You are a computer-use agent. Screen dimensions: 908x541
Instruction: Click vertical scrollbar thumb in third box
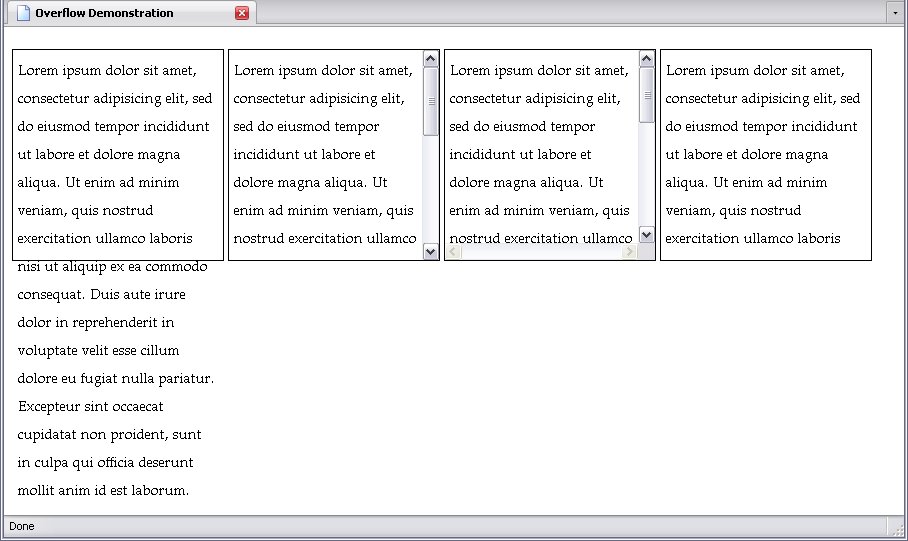click(646, 95)
